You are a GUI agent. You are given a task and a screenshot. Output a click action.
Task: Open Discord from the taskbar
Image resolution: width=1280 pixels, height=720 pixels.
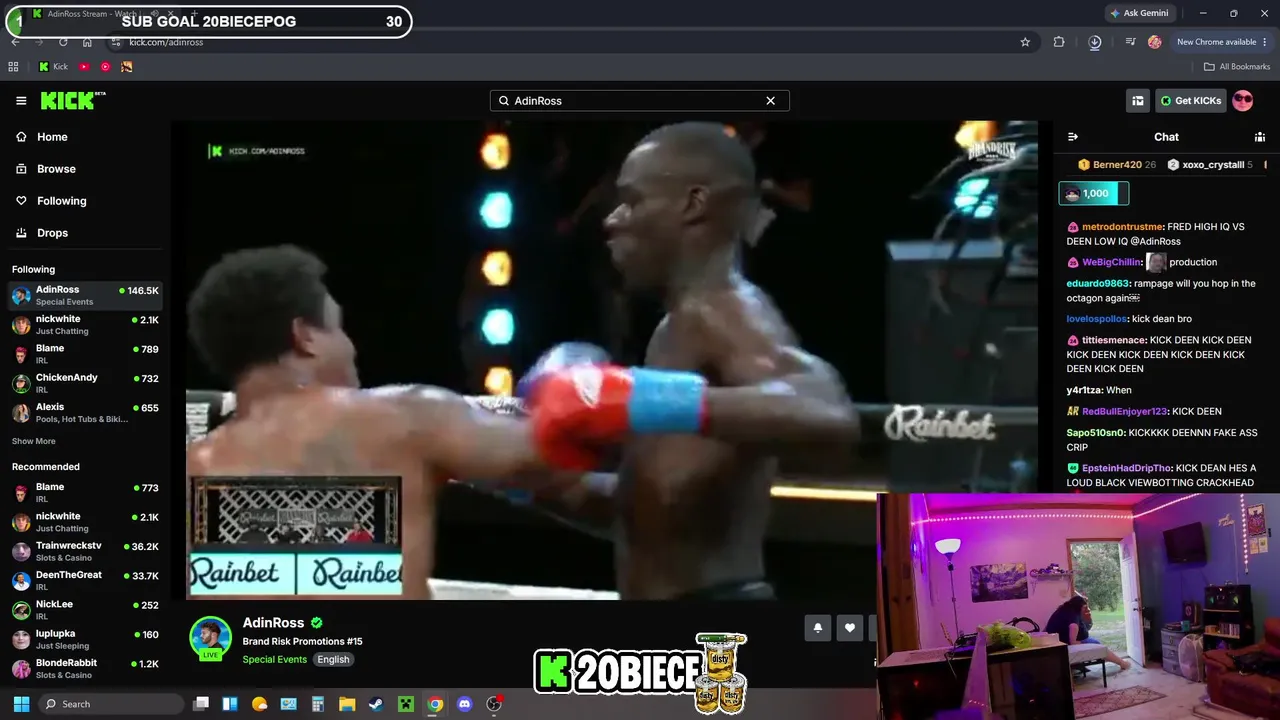(x=464, y=704)
